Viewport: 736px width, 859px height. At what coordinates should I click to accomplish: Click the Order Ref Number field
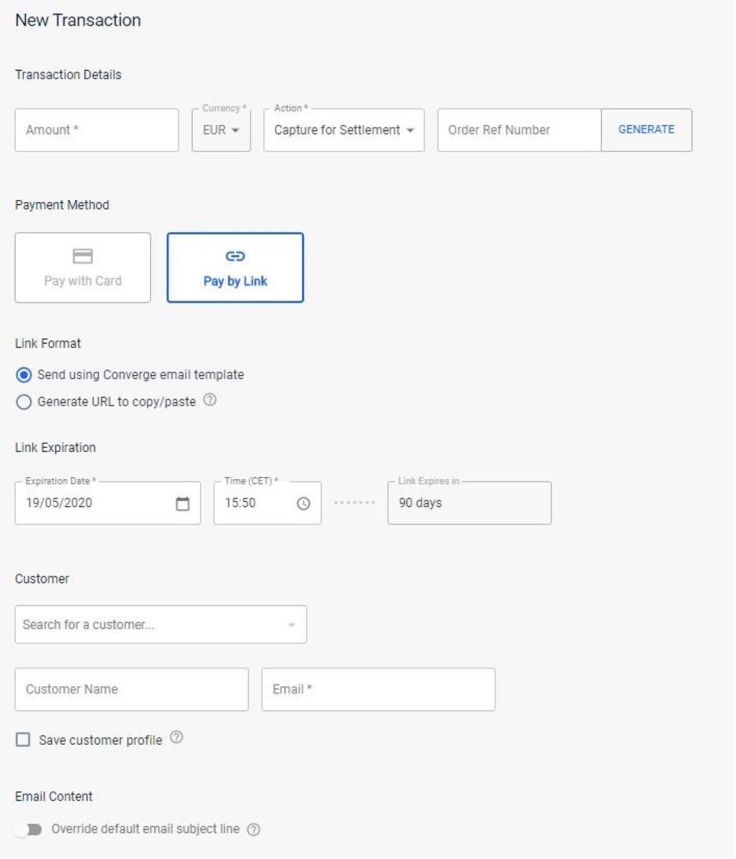[519, 130]
